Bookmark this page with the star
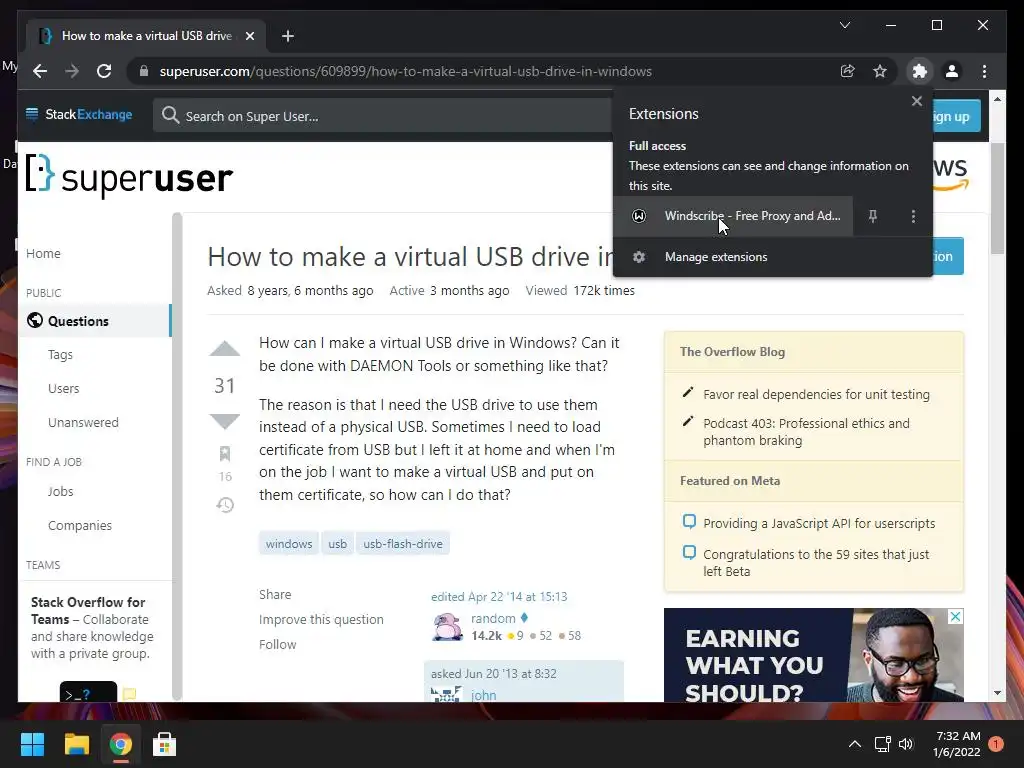This screenshot has width=1024, height=768. point(880,71)
